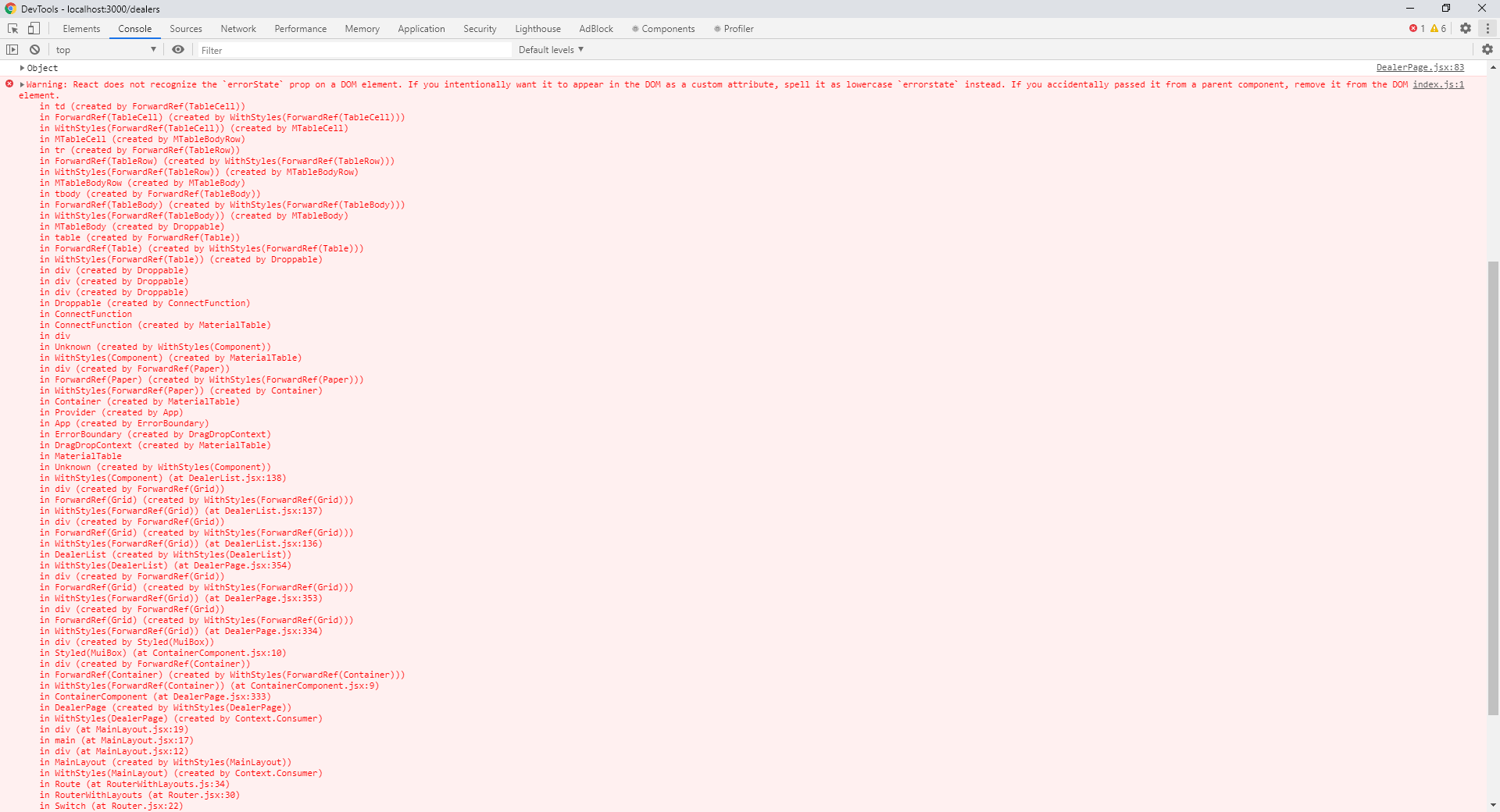This screenshot has width=1500, height=812.
Task: Follow the index.js:1 source link
Action: [1438, 84]
